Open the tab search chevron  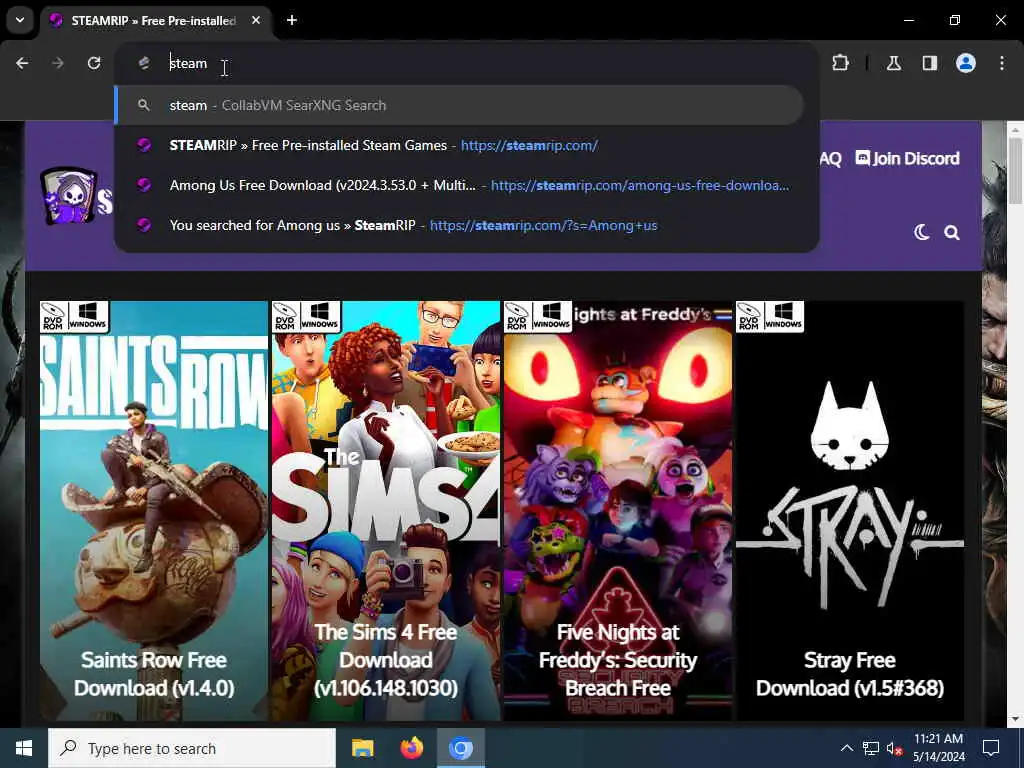click(x=20, y=20)
